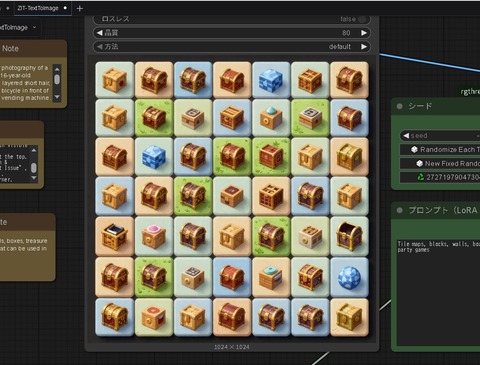
Task: Toggle the ロスレス switch showing false
Action: 361,19
